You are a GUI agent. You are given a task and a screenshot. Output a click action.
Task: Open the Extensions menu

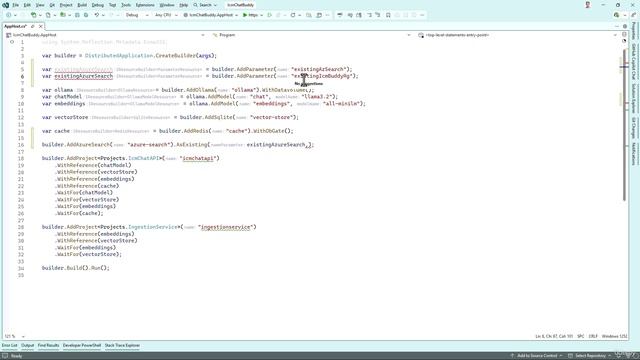coord(145,5)
